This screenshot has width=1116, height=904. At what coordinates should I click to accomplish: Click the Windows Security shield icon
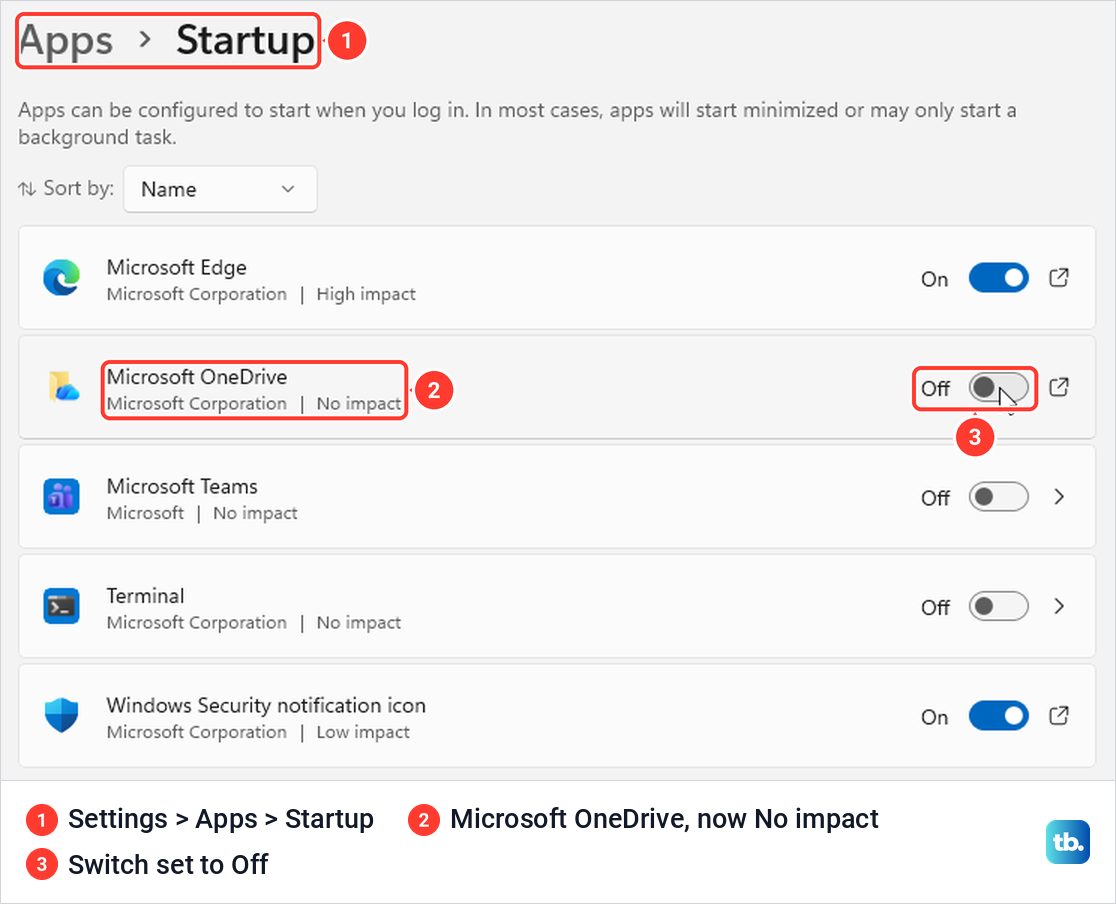click(61, 715)
